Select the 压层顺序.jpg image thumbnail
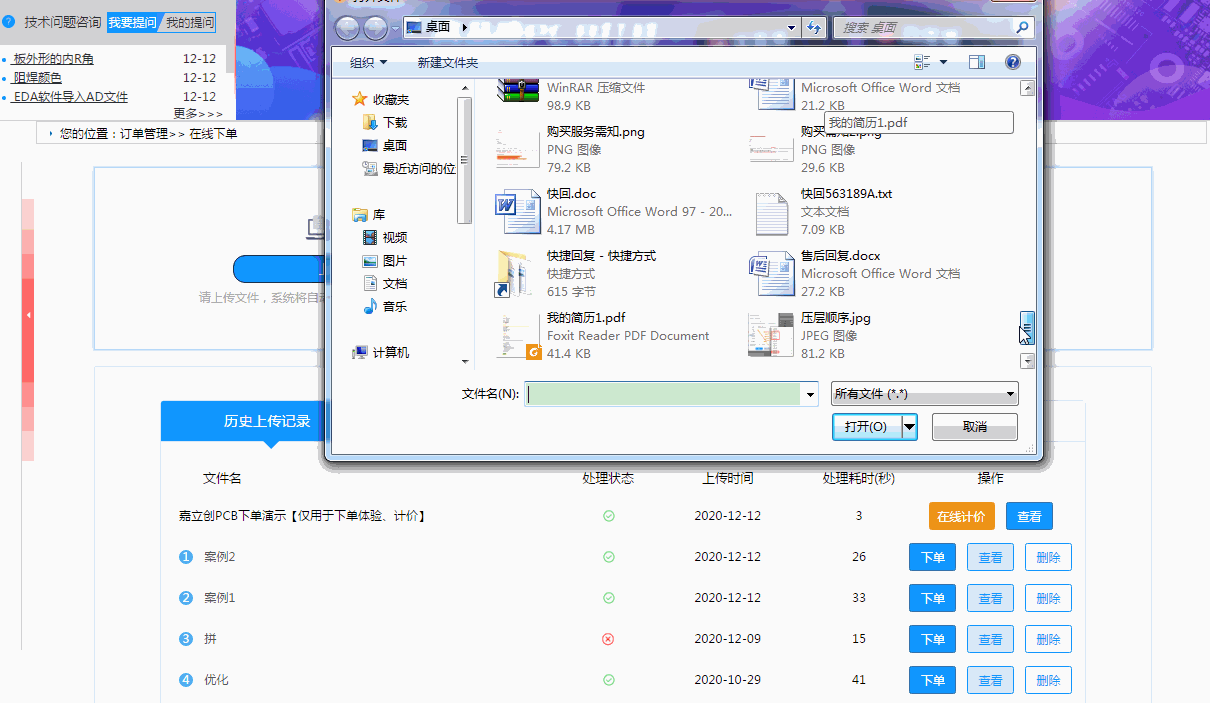Viewport: 1210px width, 703px height. click(771, 335)
